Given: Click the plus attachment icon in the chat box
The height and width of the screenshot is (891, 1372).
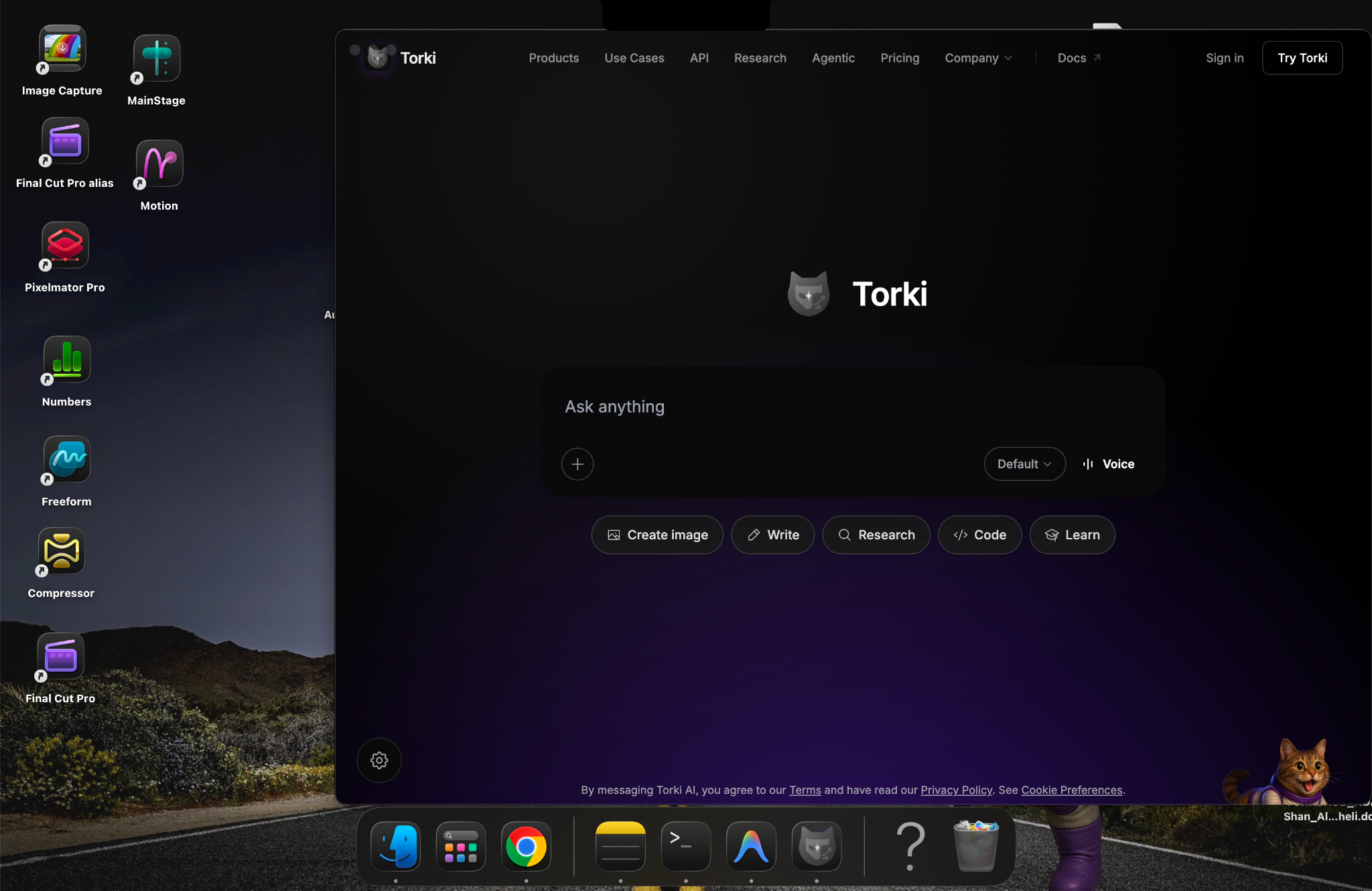Looking at the screenshot, I should (577, 464).
